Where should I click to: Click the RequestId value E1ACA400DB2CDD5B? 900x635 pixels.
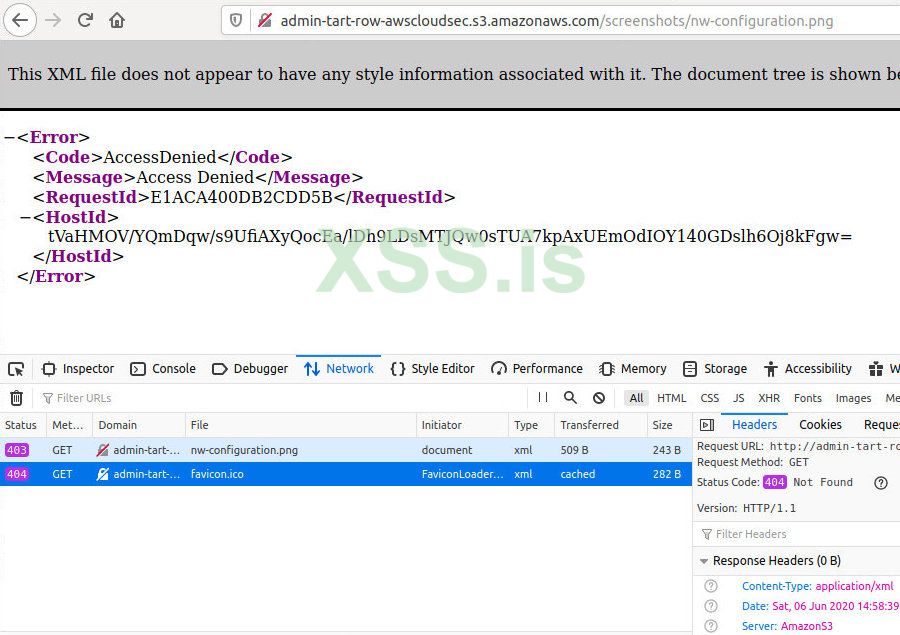click(x=242, y=198)
